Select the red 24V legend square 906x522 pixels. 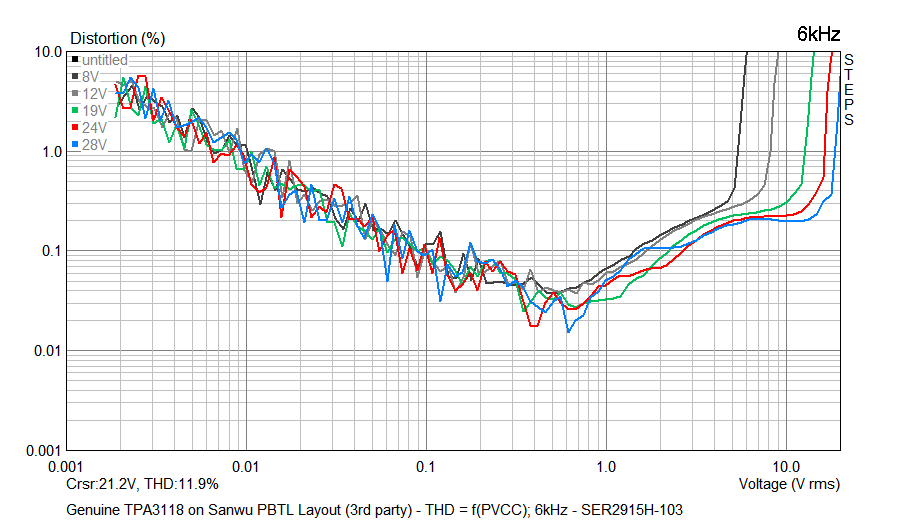pos(75,128)
